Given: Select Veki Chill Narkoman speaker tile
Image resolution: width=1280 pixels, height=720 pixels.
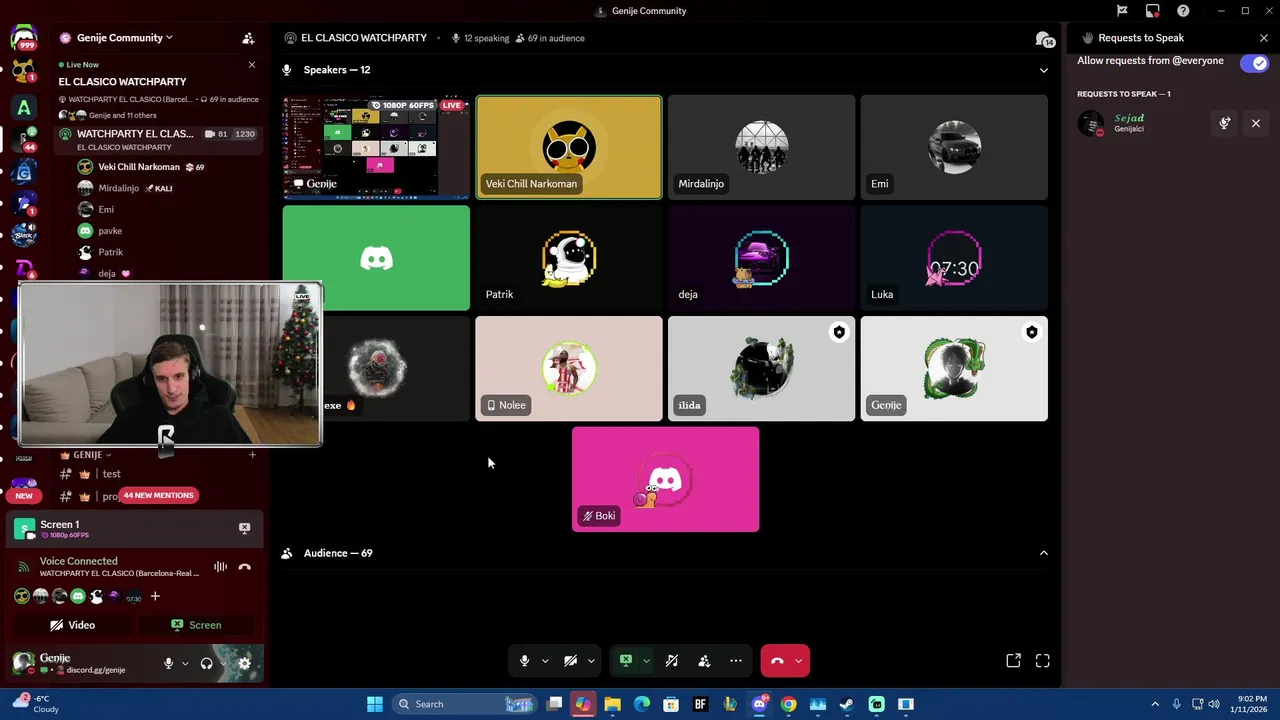Looking at the screenshot, I should click(x=569, y=147).
